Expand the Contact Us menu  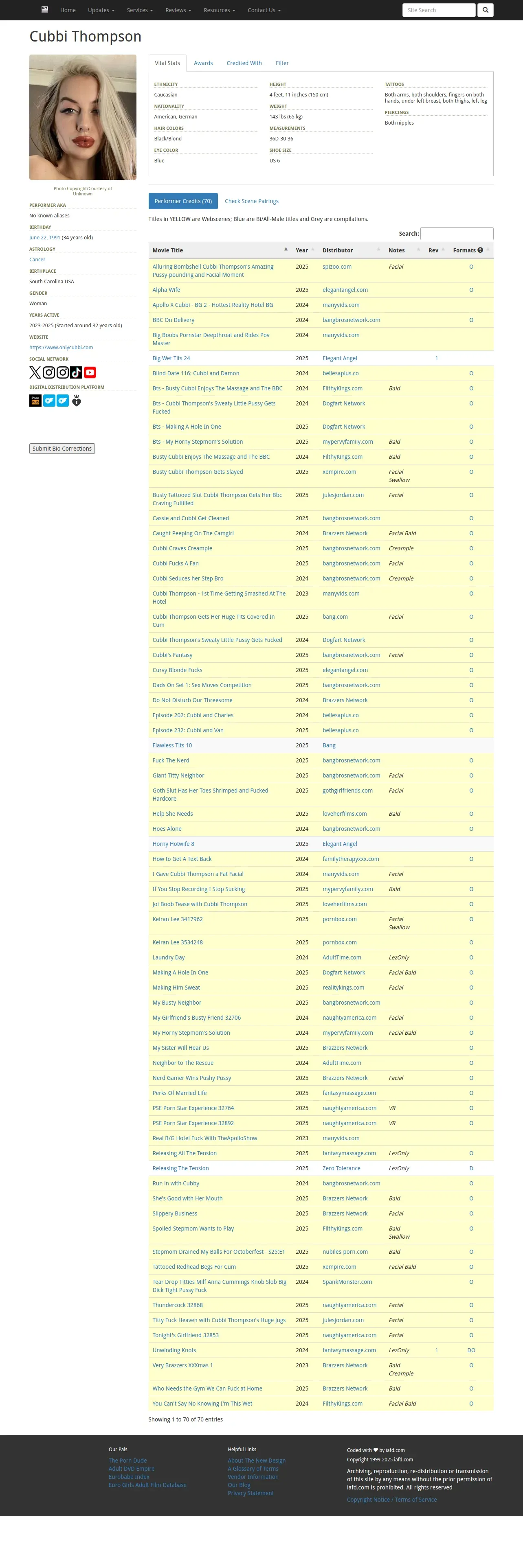[x=264, y=10]
